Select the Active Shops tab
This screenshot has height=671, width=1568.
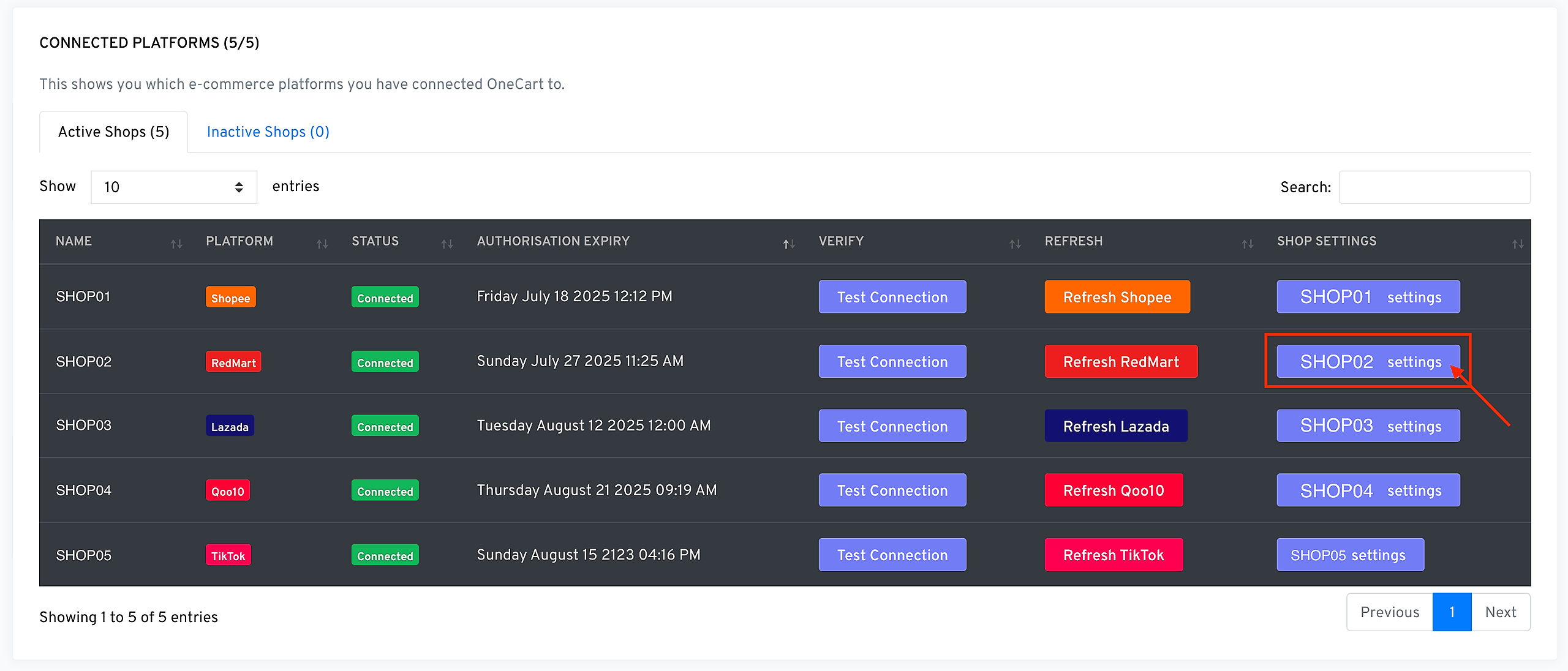[113, 132]
